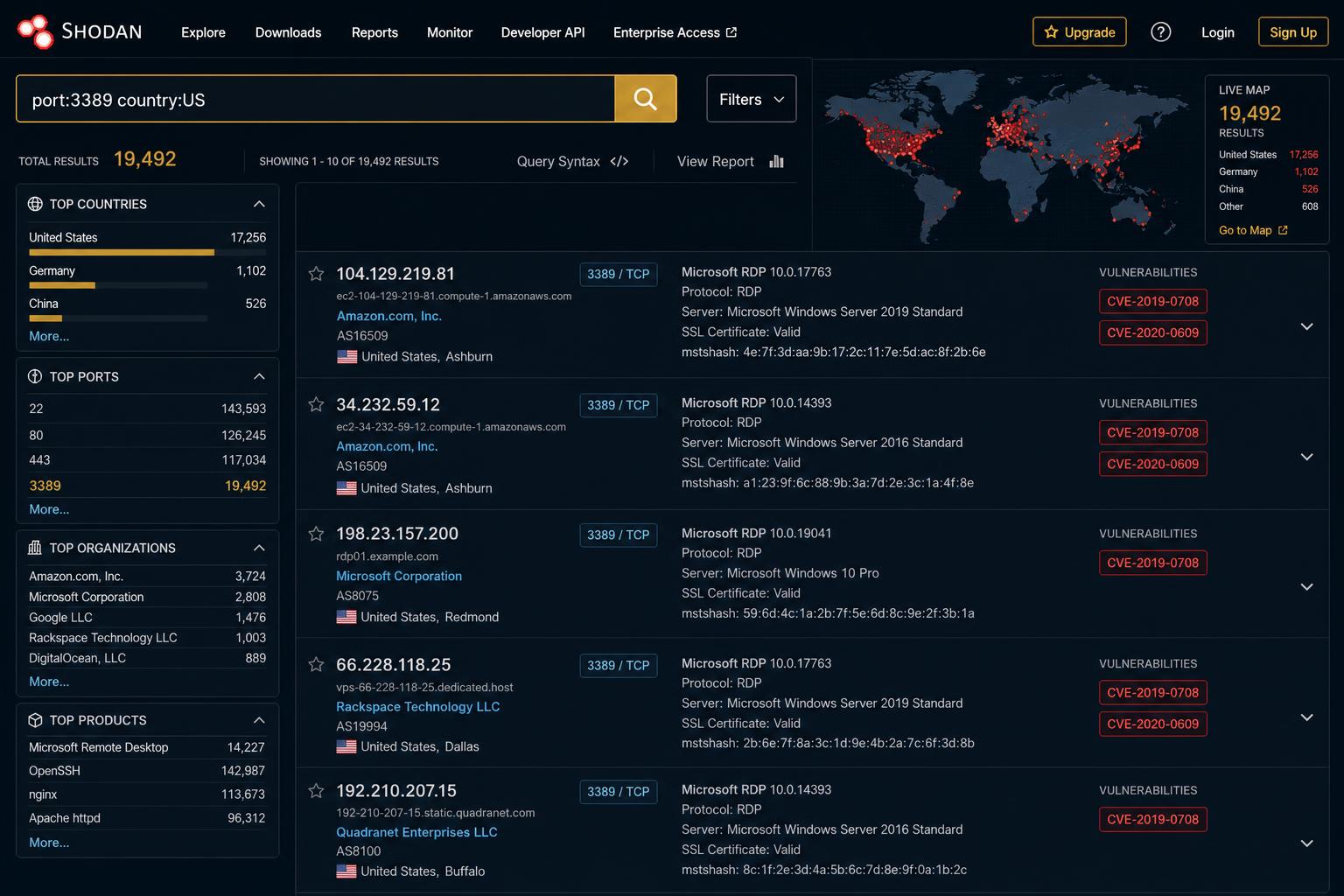1344x896 pixels.
Task: Click the Top Ports icon
Action: click(x=35, y=376)
